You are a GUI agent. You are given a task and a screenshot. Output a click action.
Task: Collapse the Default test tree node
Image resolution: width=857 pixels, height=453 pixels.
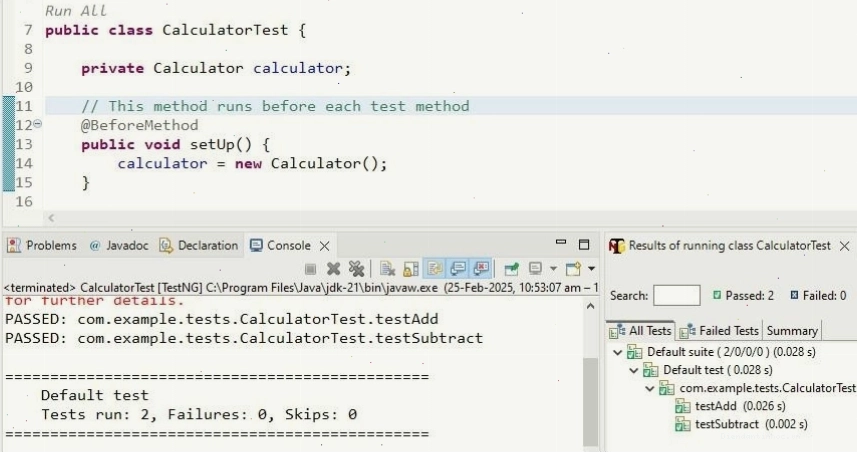tap(633, 370)
